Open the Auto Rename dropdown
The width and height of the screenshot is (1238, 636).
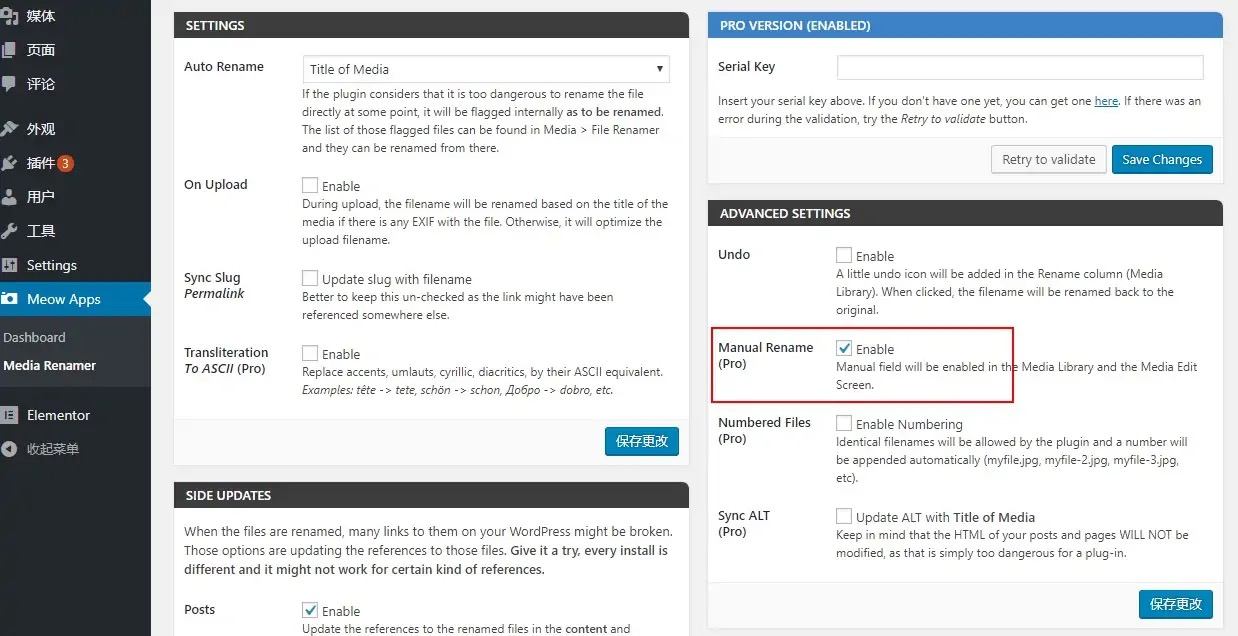tap(486, 69)
